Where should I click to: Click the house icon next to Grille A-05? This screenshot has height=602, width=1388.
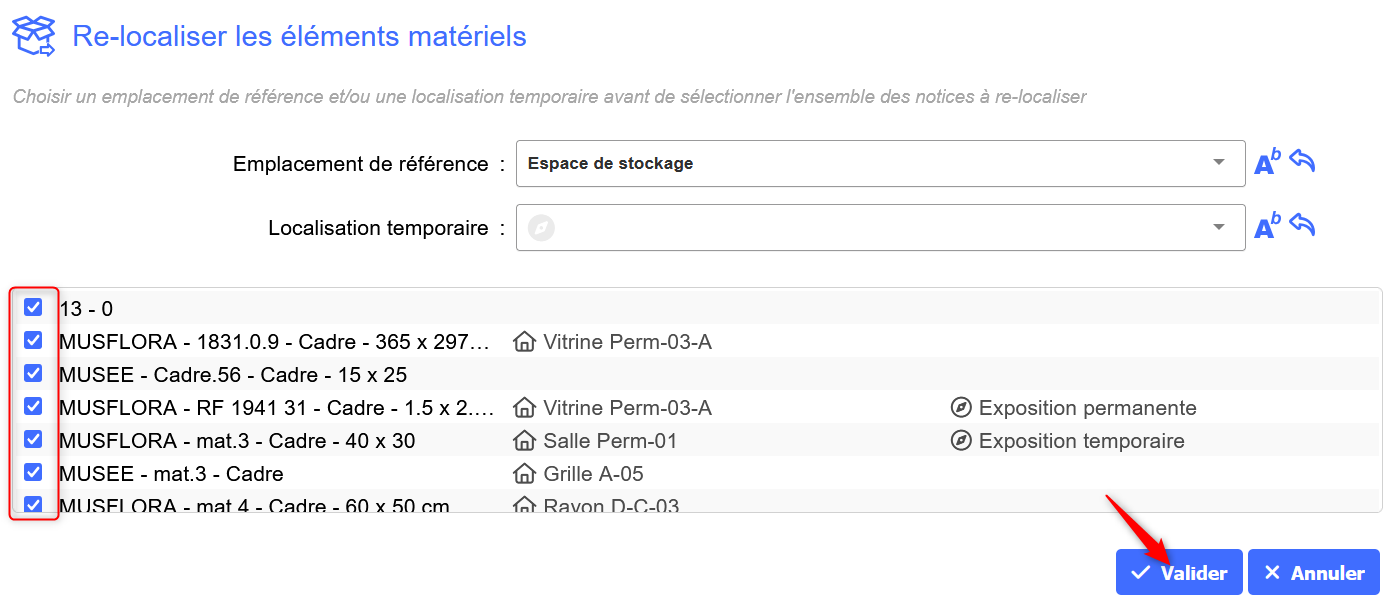pyautogui.click(x=524, y=474)
